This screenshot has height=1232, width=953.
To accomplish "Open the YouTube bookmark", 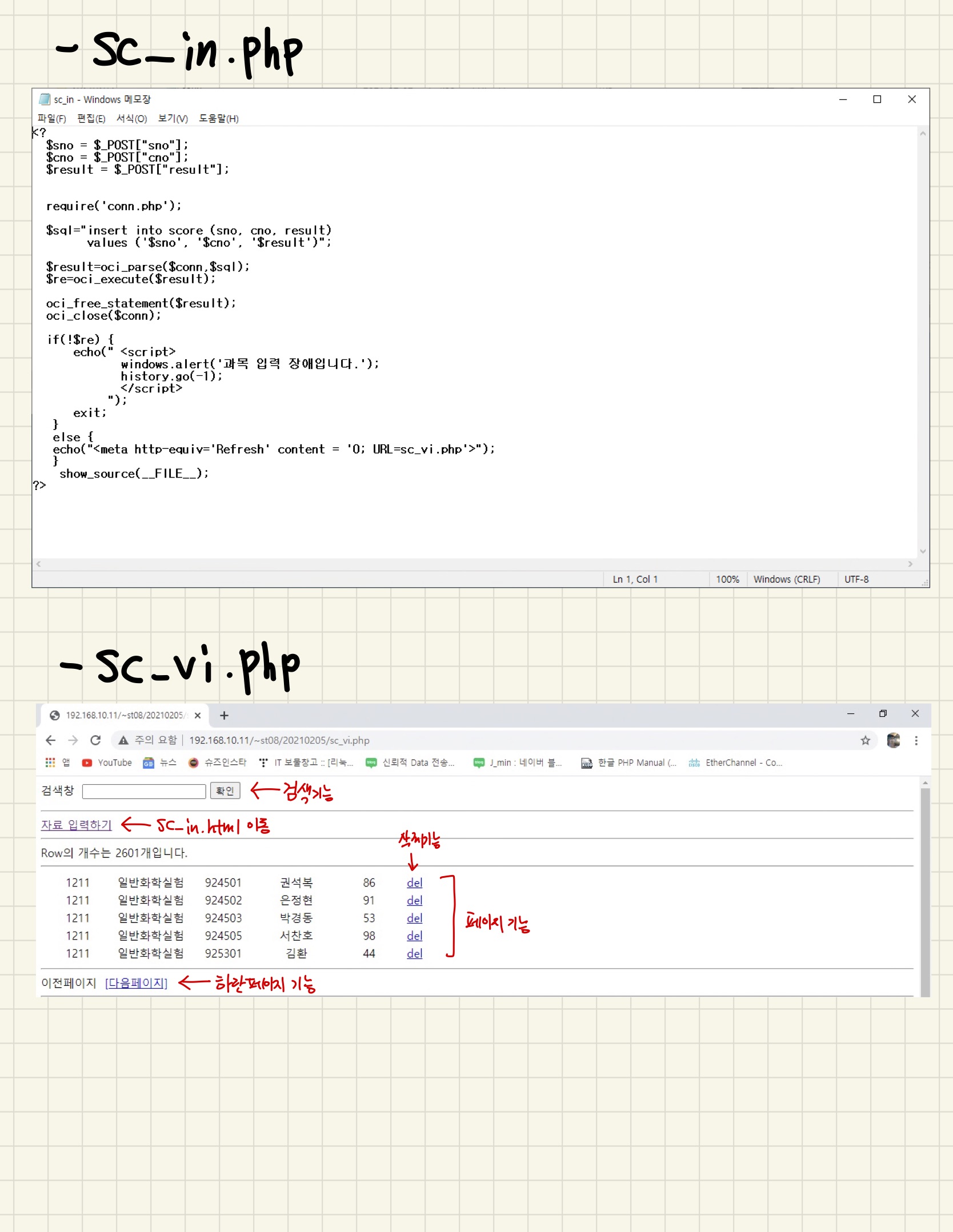I will 107,763.
